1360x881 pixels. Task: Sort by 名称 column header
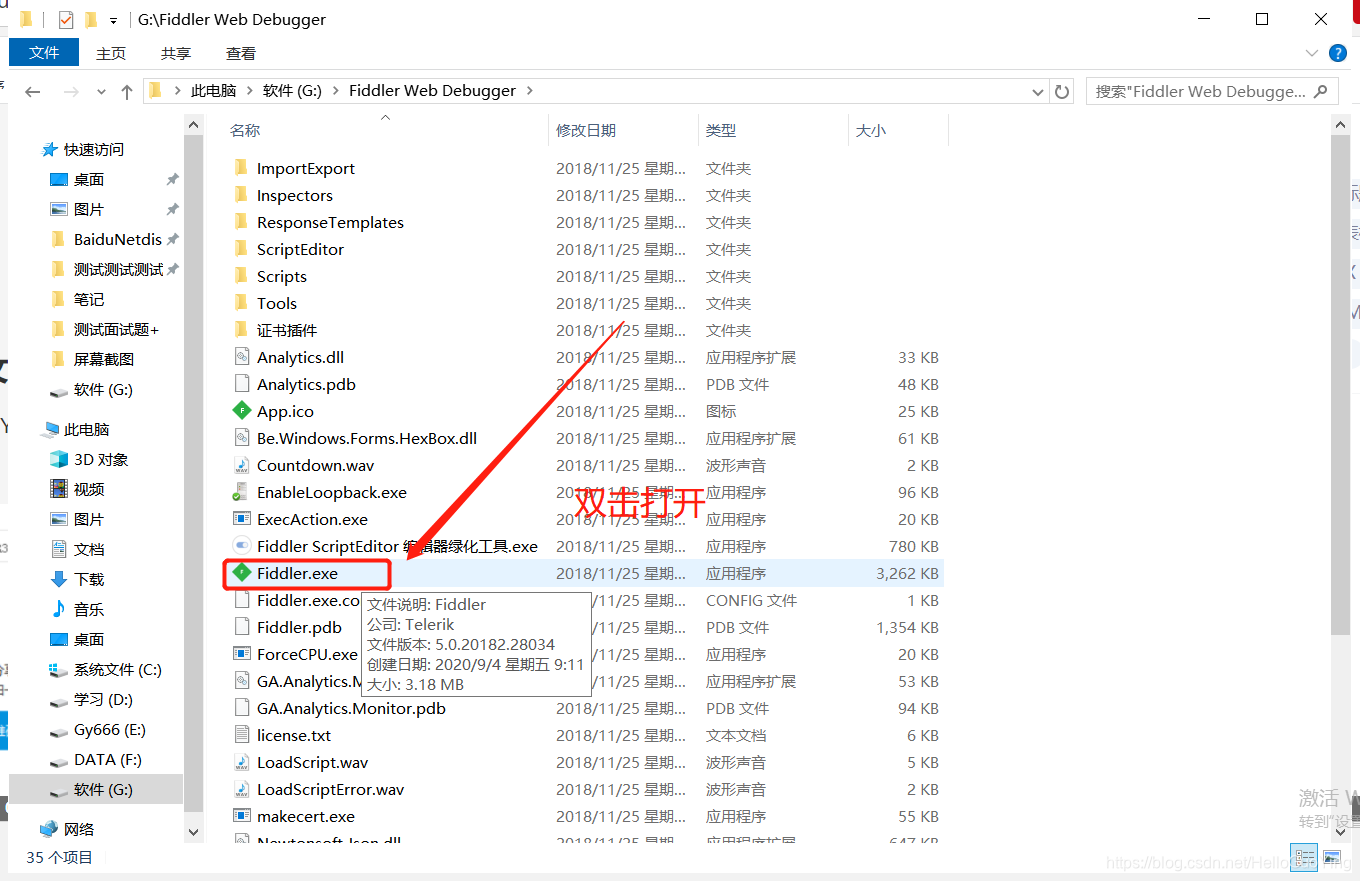[245, 130]
